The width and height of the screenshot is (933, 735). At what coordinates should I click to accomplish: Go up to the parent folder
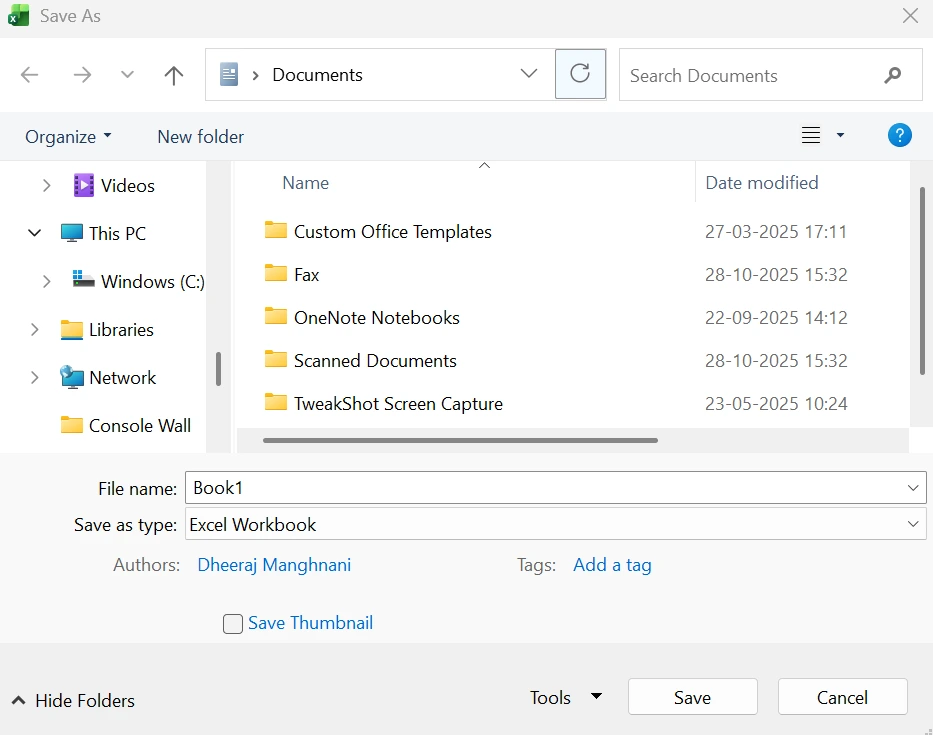(173, 75)
